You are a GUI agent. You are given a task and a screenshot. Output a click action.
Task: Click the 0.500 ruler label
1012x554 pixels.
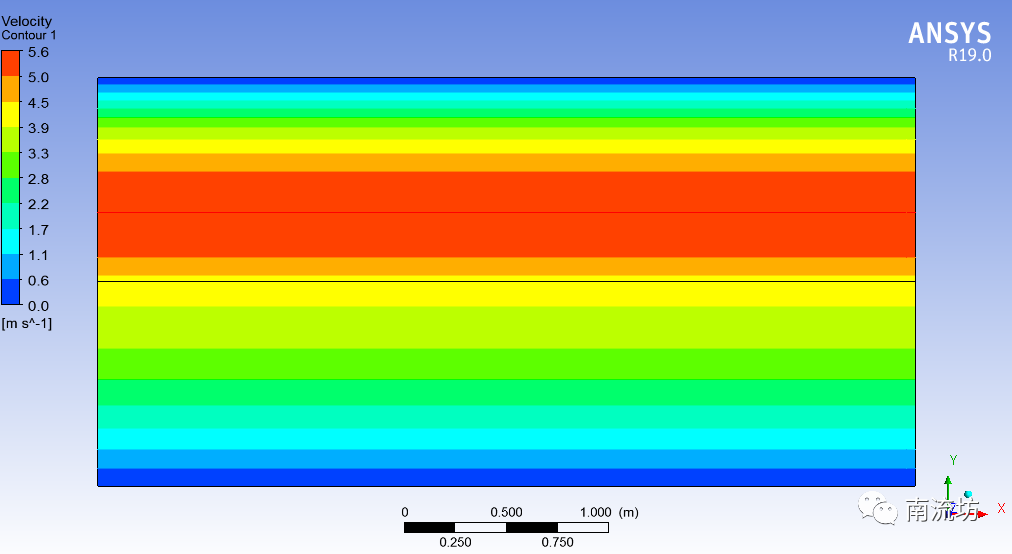point(506,512)
